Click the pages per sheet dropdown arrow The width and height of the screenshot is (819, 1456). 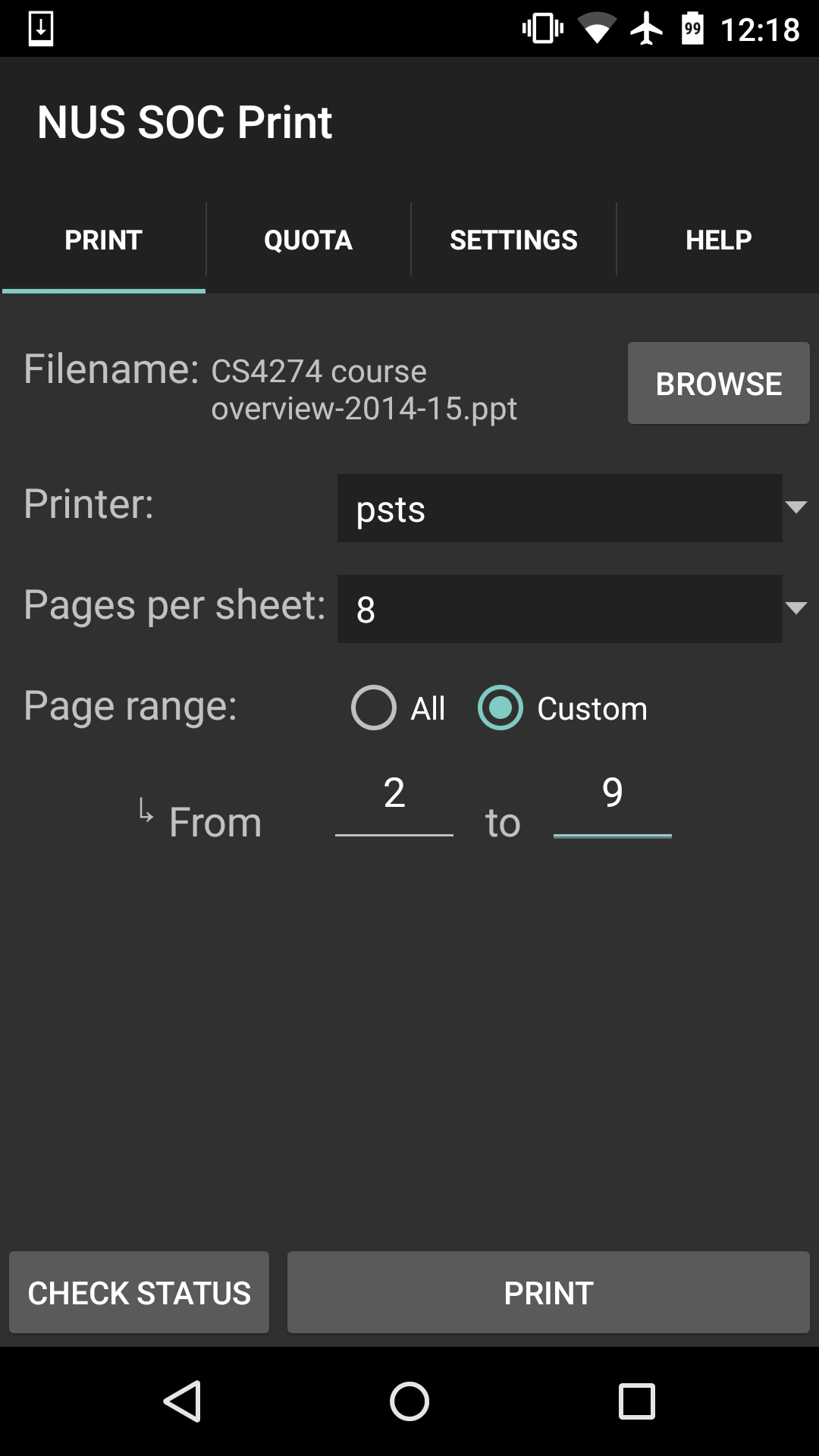(x=796, y=607)
